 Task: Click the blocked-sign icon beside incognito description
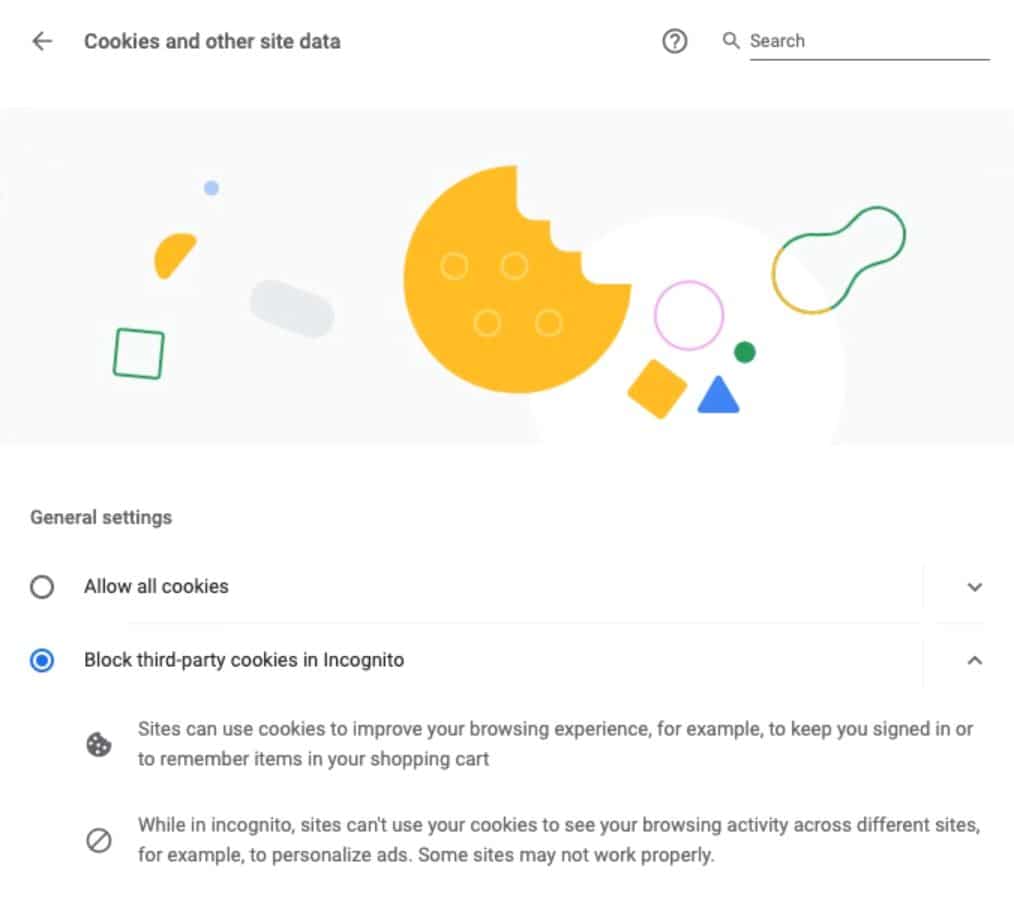point(98,840)
